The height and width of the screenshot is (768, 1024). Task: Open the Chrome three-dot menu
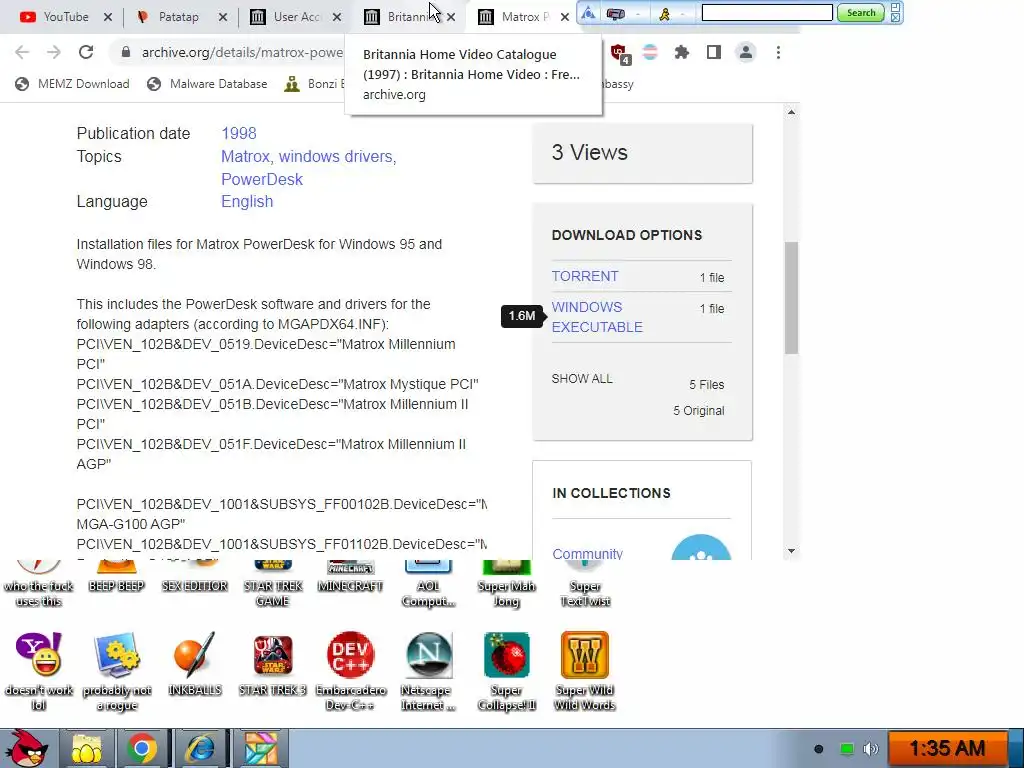(x=778, y=52)
